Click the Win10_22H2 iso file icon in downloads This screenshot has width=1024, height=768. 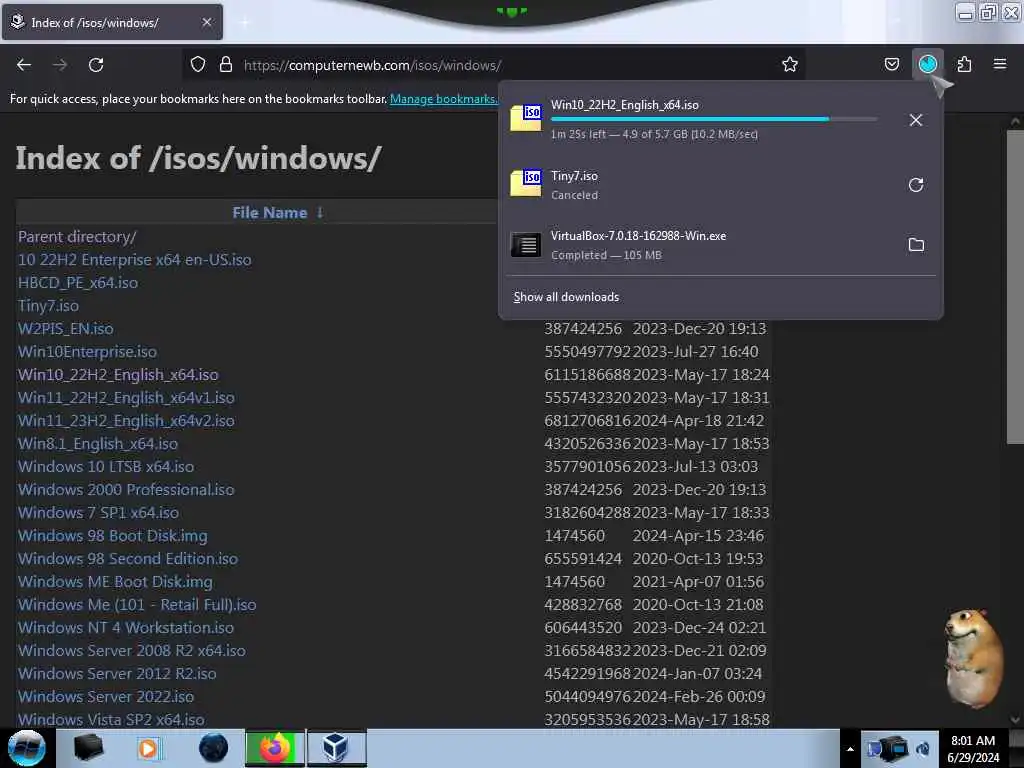pos(526,118)
